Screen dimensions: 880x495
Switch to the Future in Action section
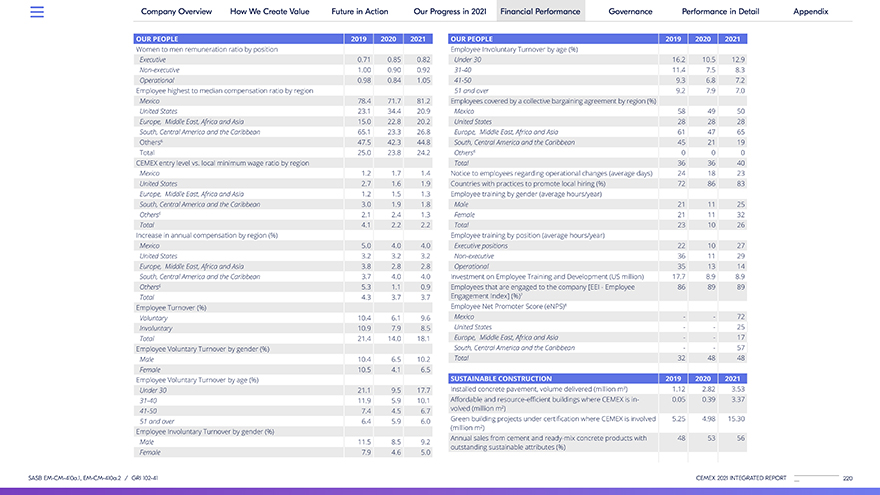coord(361,12)
